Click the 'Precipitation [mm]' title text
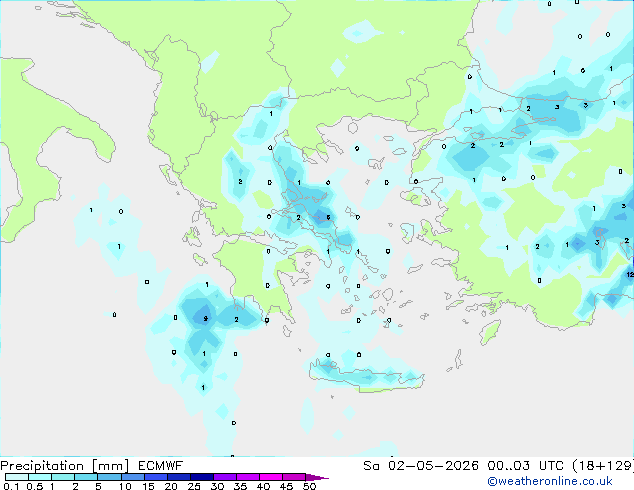 click(65, 466)
